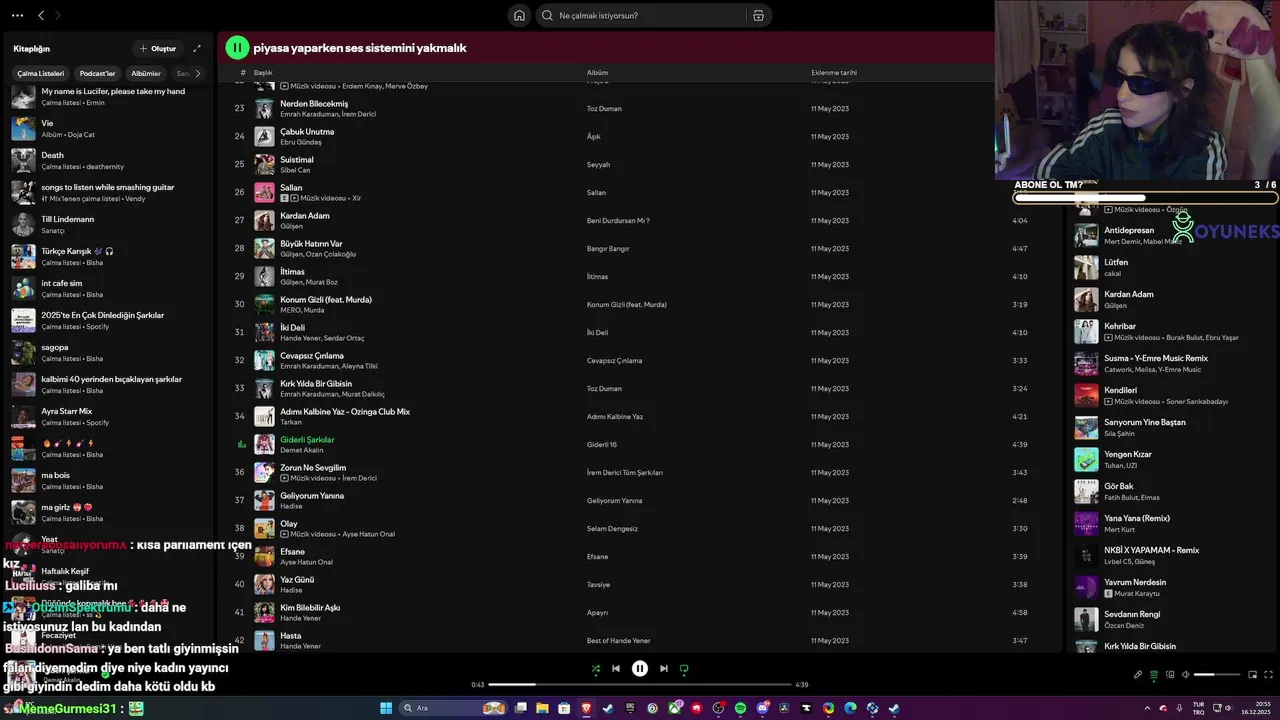This screenshot has height=720, width=1280.
Task: Open ma bois playlist
Action: point(110,480)
